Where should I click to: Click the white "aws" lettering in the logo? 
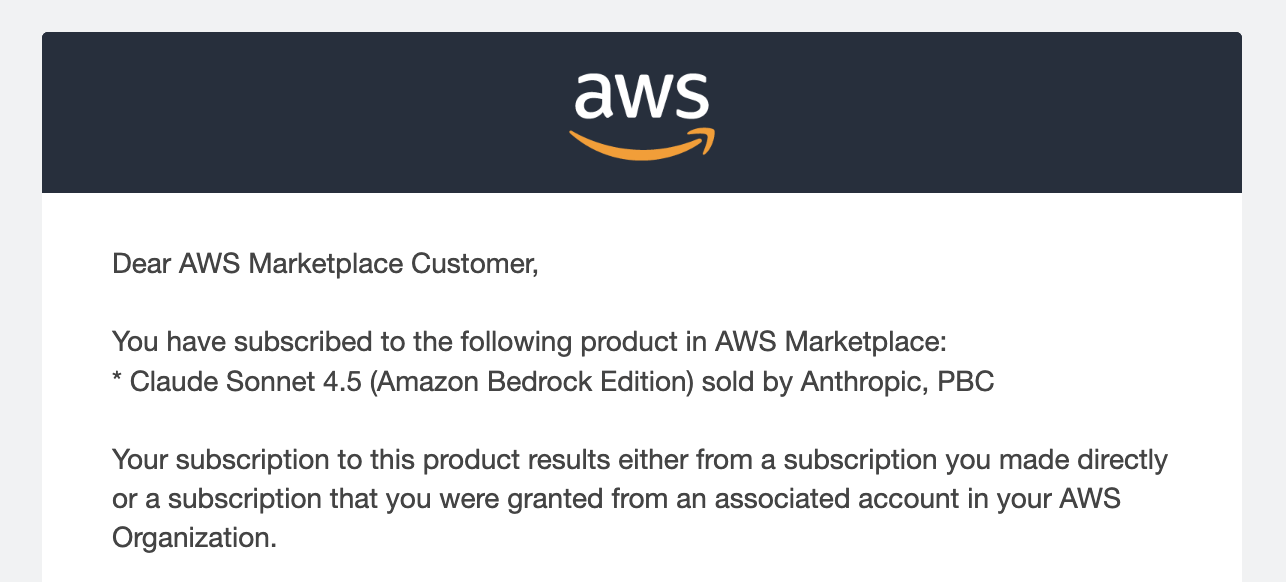tap(642, 95)
